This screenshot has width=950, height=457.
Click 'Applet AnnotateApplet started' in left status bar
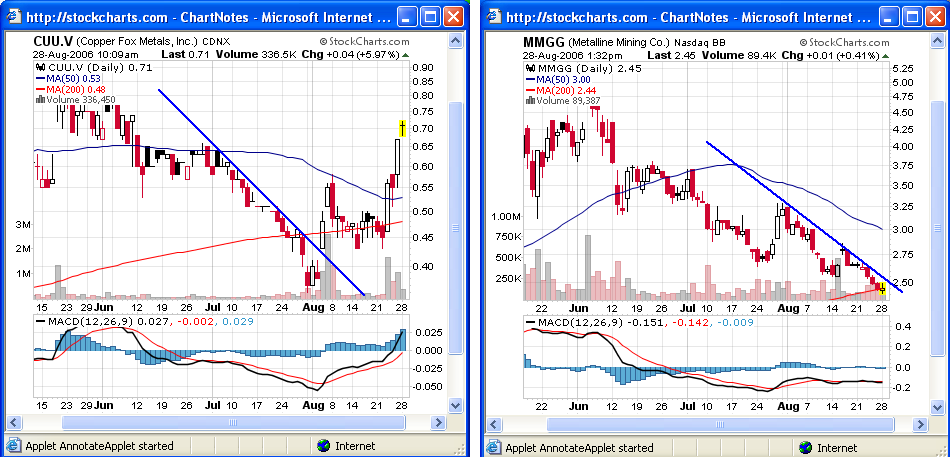coord(99,446)
